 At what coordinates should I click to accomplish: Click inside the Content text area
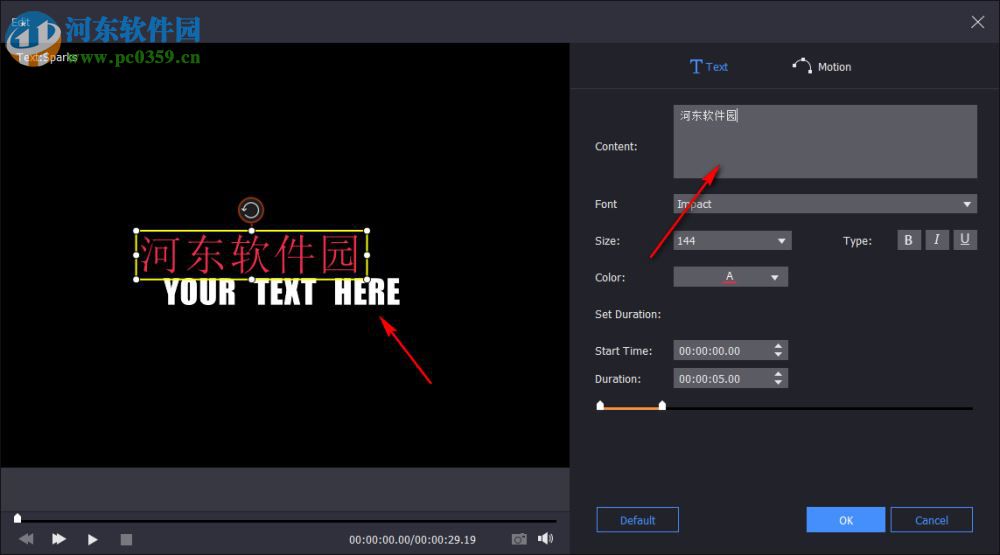[x=825, y=142]
